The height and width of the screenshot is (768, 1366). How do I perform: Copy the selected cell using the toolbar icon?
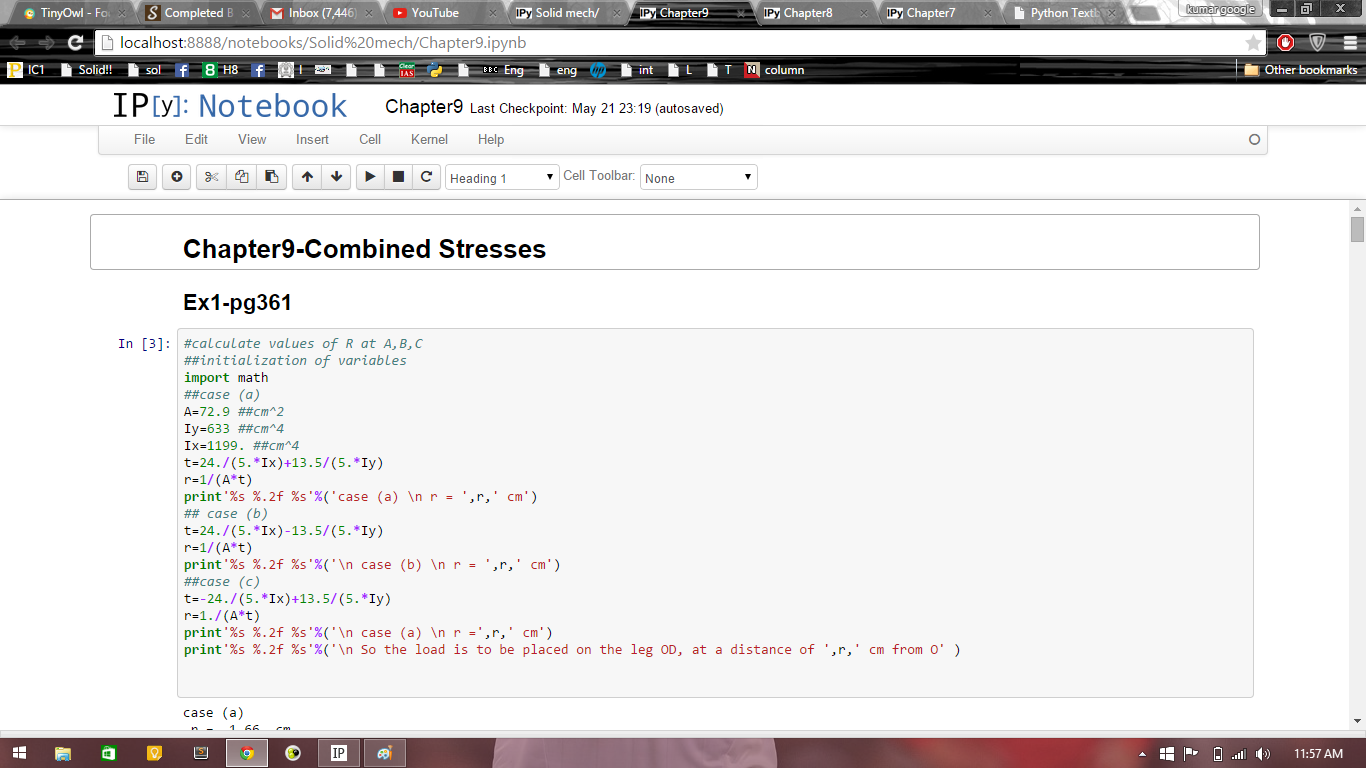point(241,177)
